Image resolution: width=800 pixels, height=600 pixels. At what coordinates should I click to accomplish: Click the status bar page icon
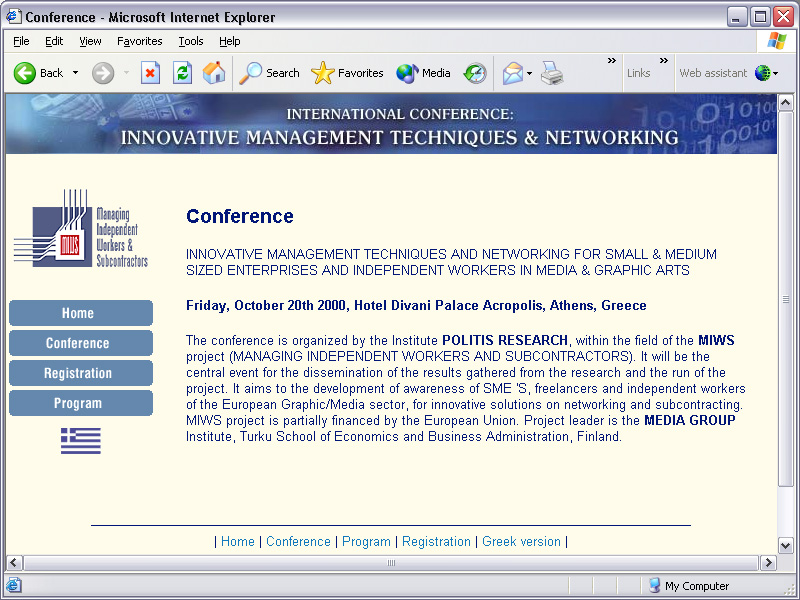(14, 585)
